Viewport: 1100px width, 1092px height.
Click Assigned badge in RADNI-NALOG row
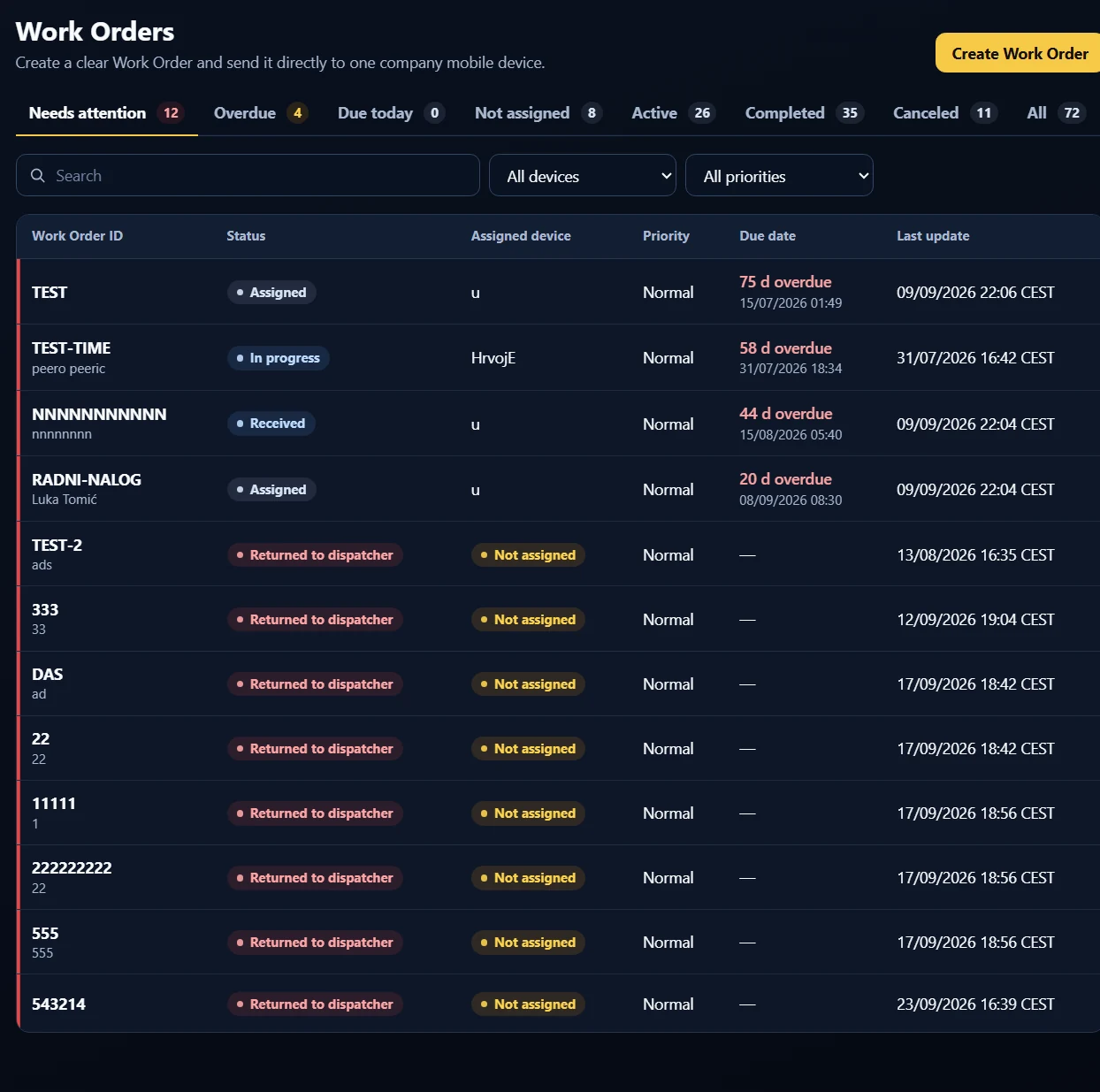click(271, 490)
